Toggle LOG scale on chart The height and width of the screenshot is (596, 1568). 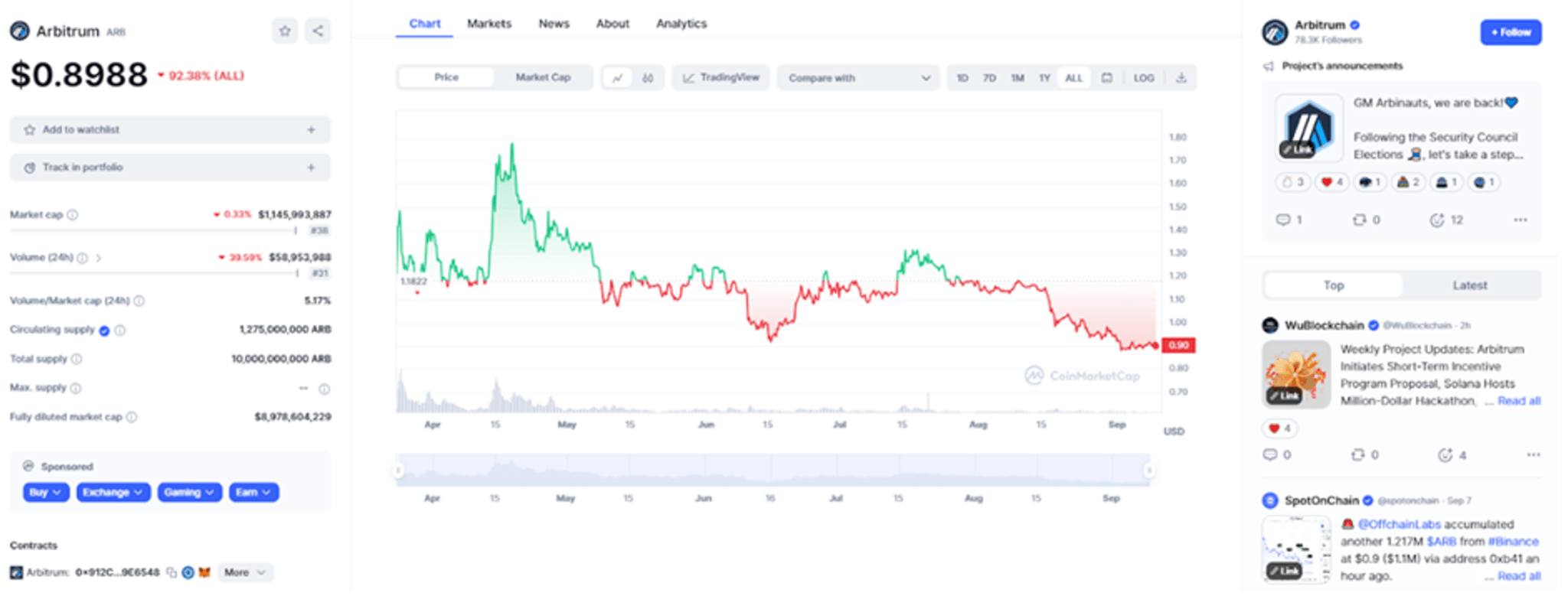pyautogui.click(x=1143, y=78)
